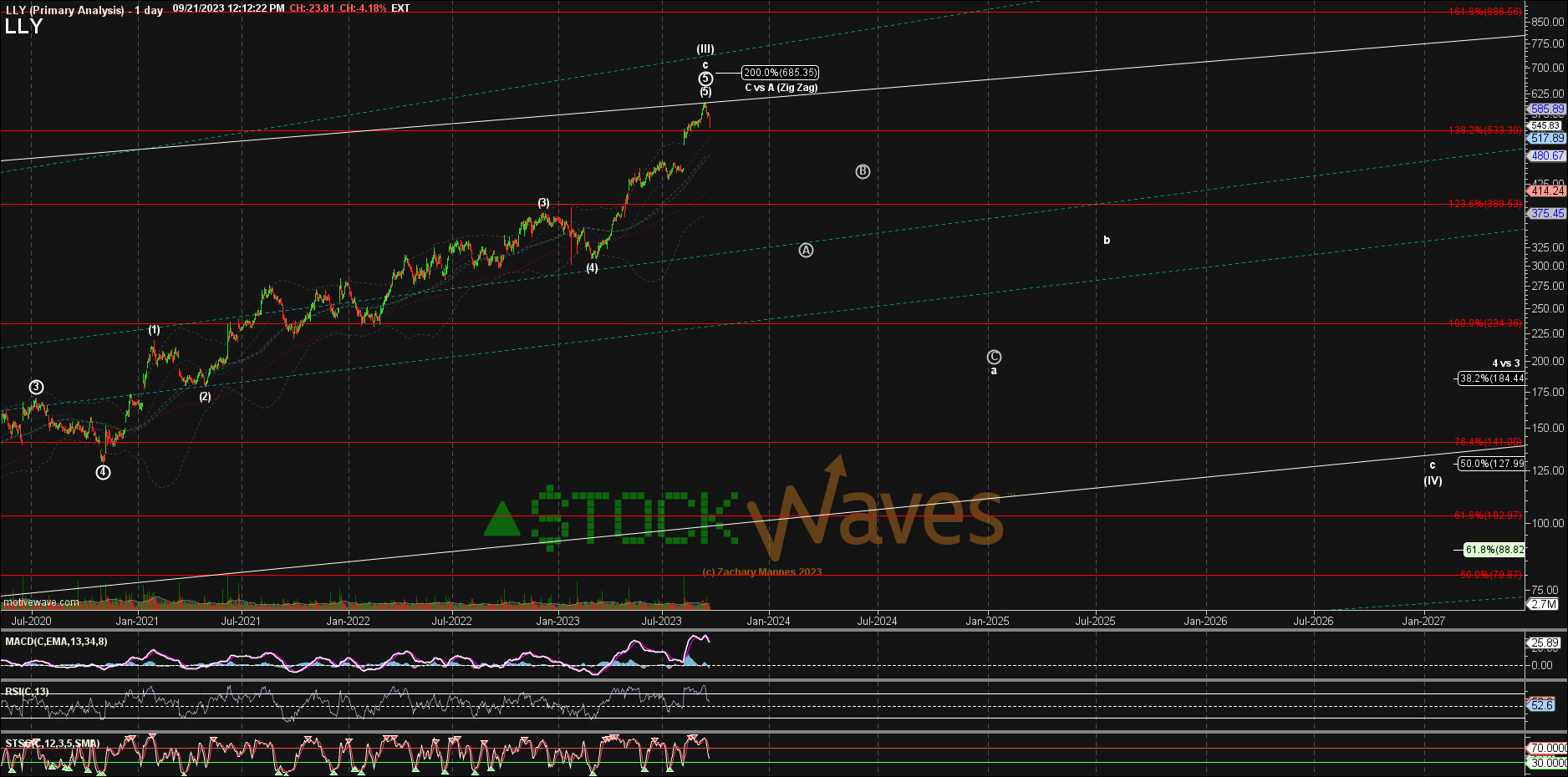
Task: Click the 480.67 price axis tag
Action: (x=1547, y=156)
